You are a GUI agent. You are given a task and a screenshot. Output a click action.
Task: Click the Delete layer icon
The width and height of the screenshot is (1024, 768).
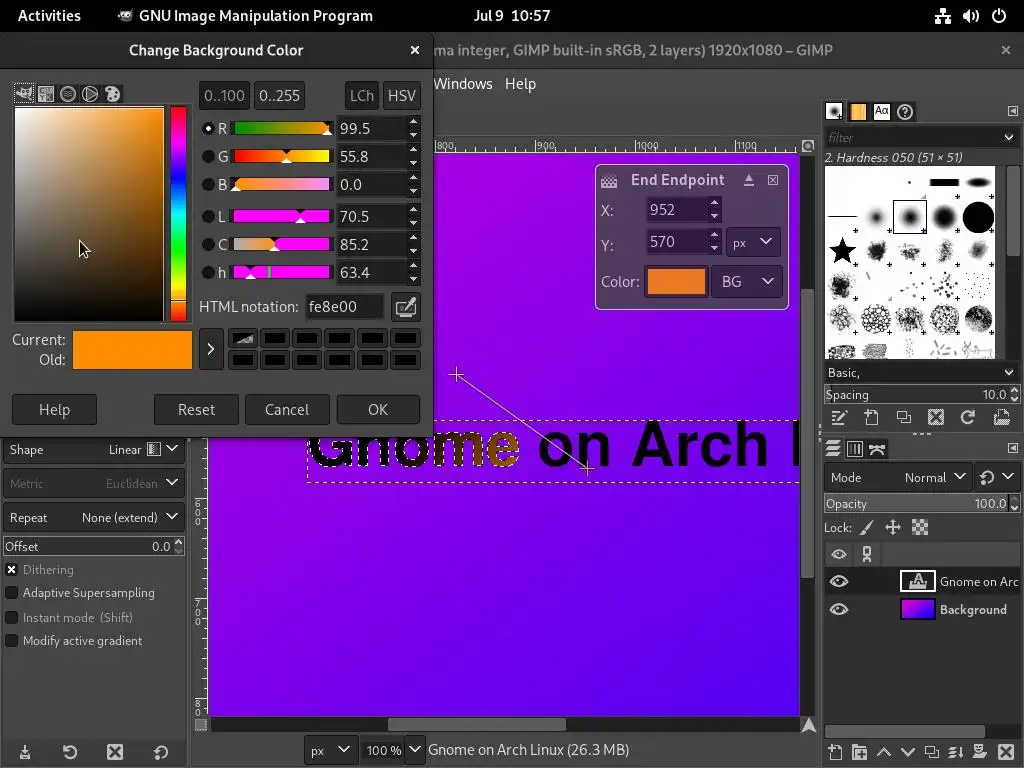coord(1006,752)
